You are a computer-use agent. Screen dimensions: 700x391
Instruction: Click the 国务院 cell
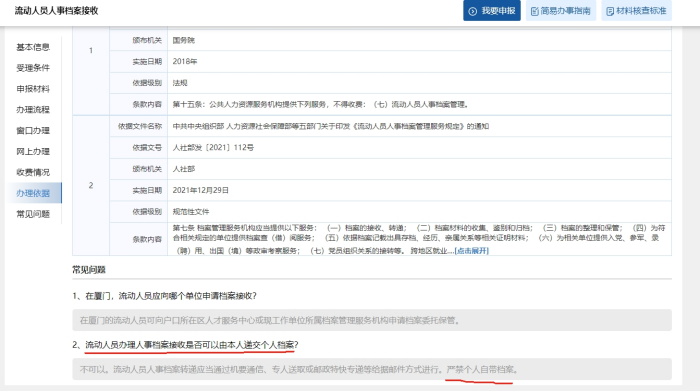[419, 40]
